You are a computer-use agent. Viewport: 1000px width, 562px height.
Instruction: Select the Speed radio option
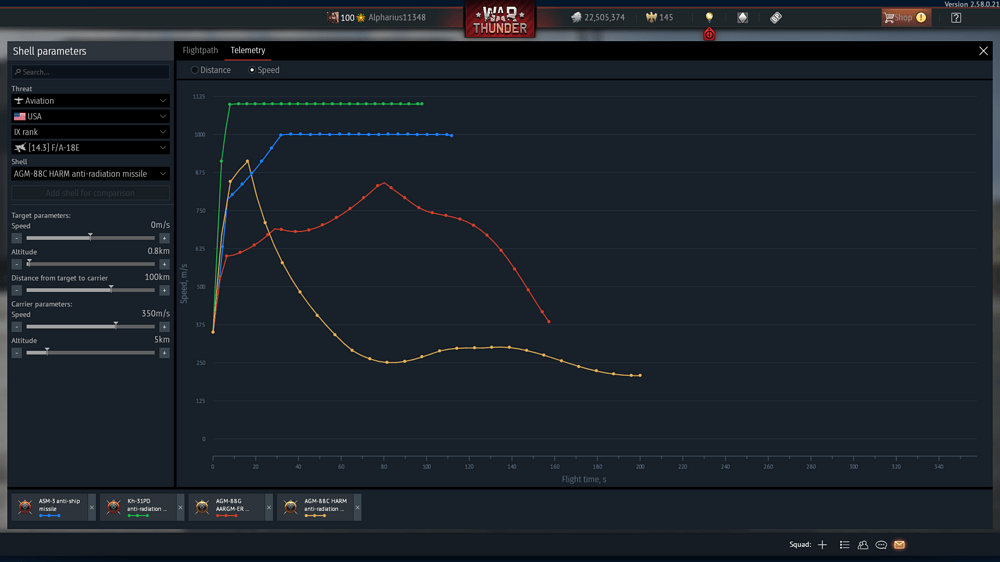[264, 70]
